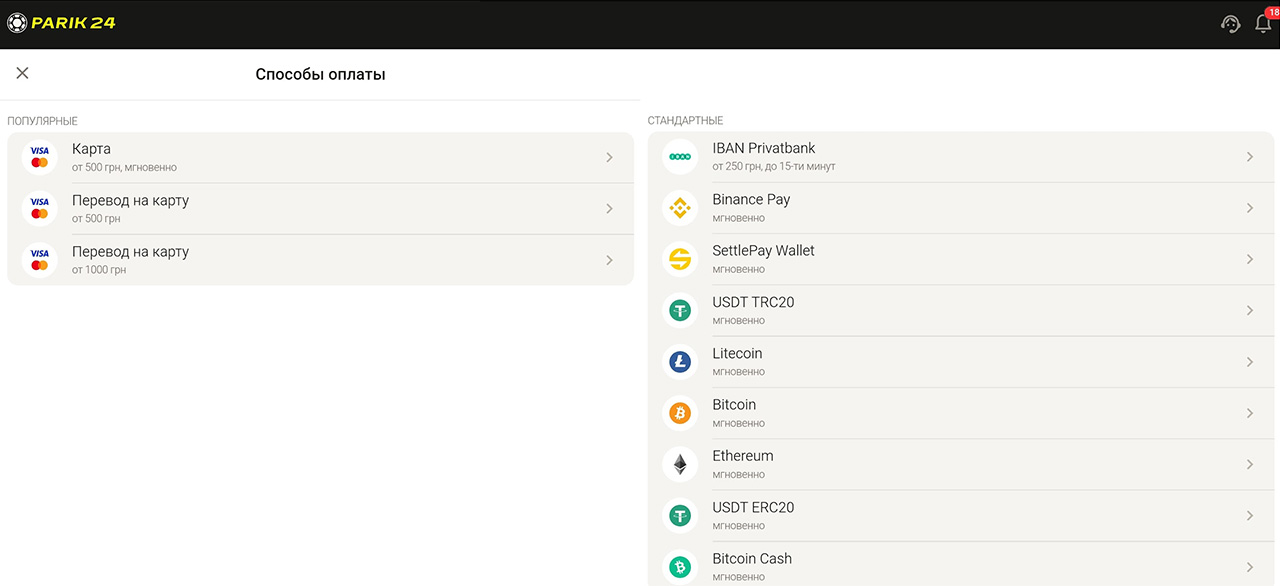Click the orange Bitcoin coin icon

680,413
